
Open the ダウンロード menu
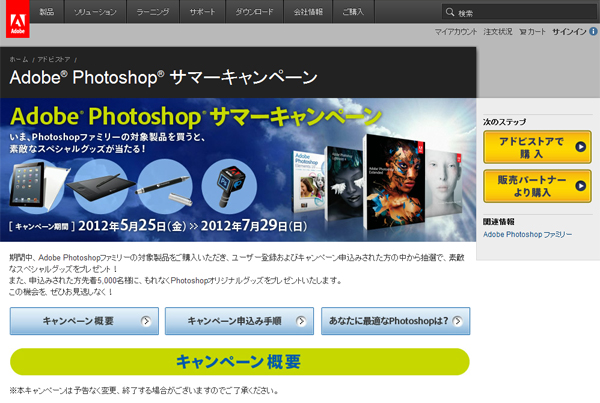click(254, 12)
